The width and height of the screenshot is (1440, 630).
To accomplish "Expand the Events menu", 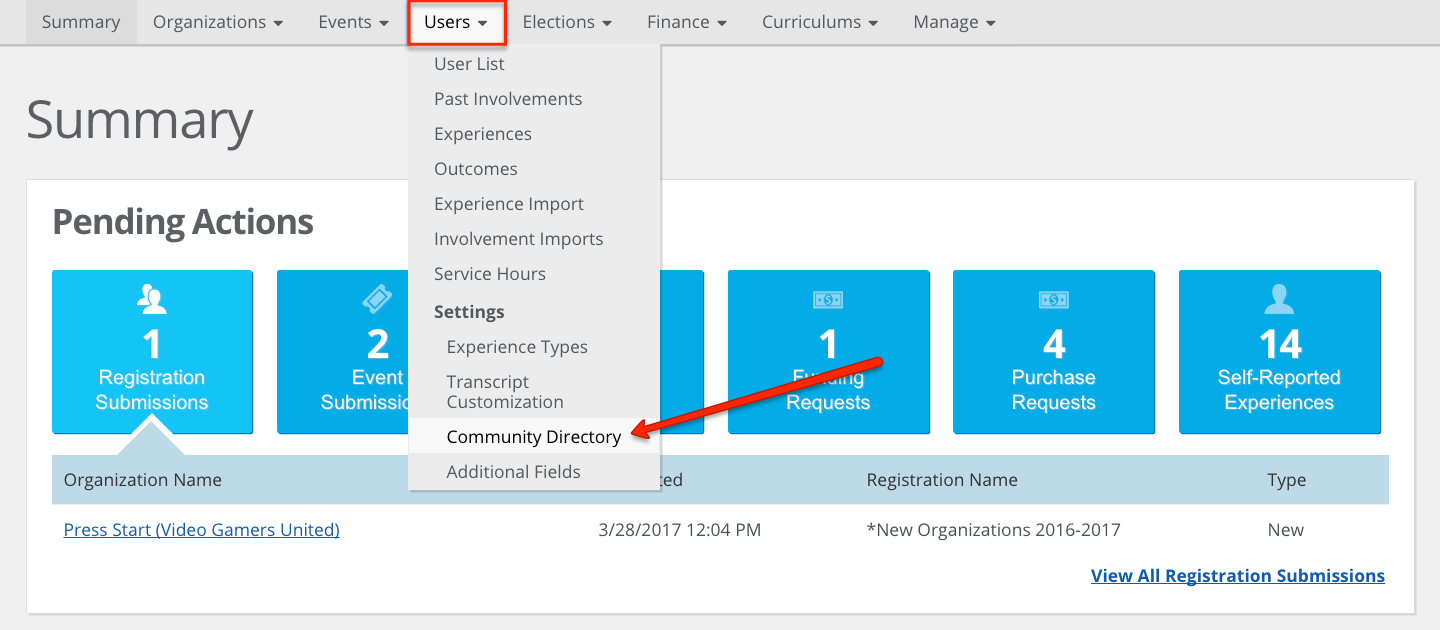I will point(353,22).
